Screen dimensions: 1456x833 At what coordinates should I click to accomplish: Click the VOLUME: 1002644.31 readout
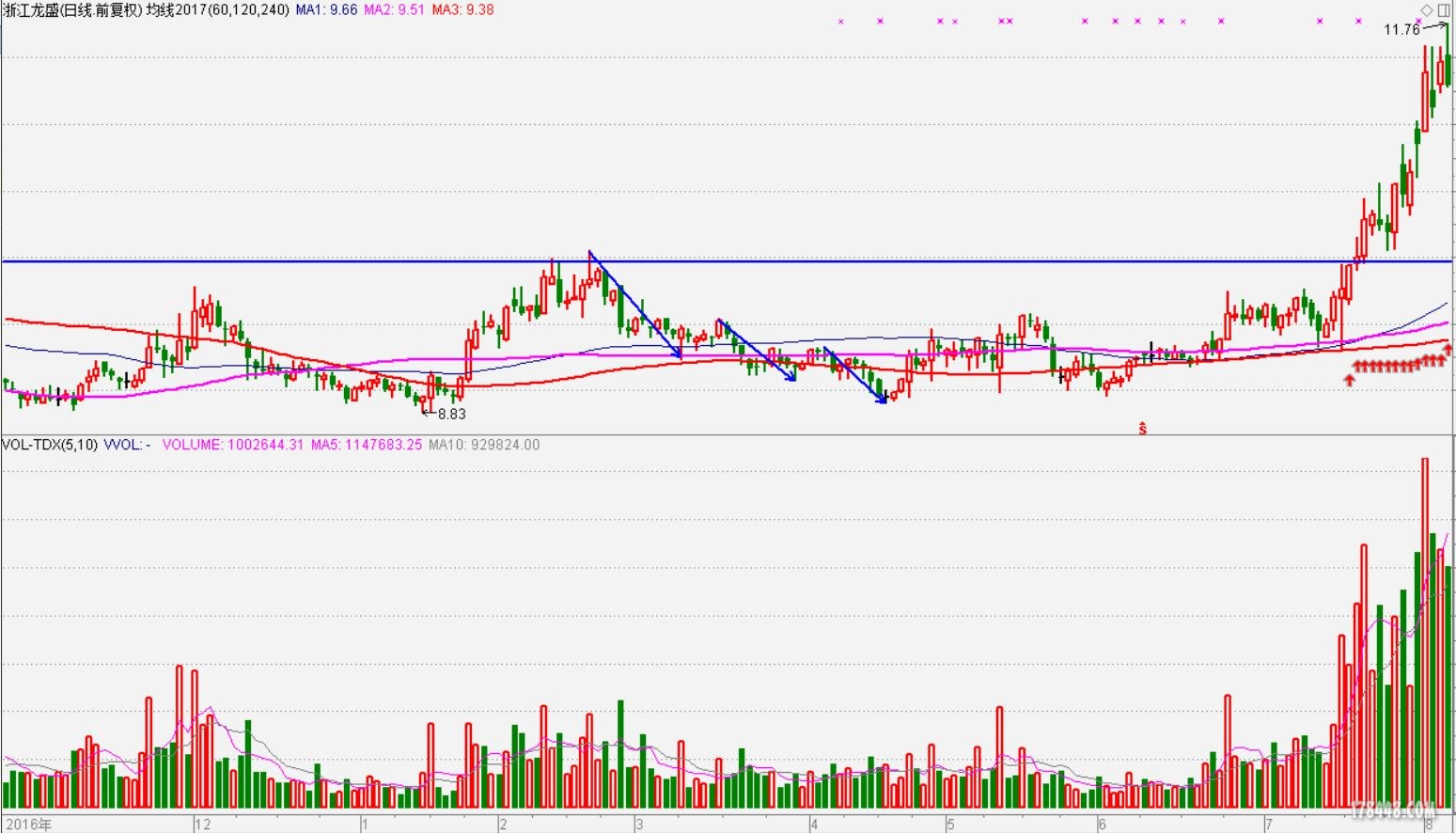[x=233, y=445]
